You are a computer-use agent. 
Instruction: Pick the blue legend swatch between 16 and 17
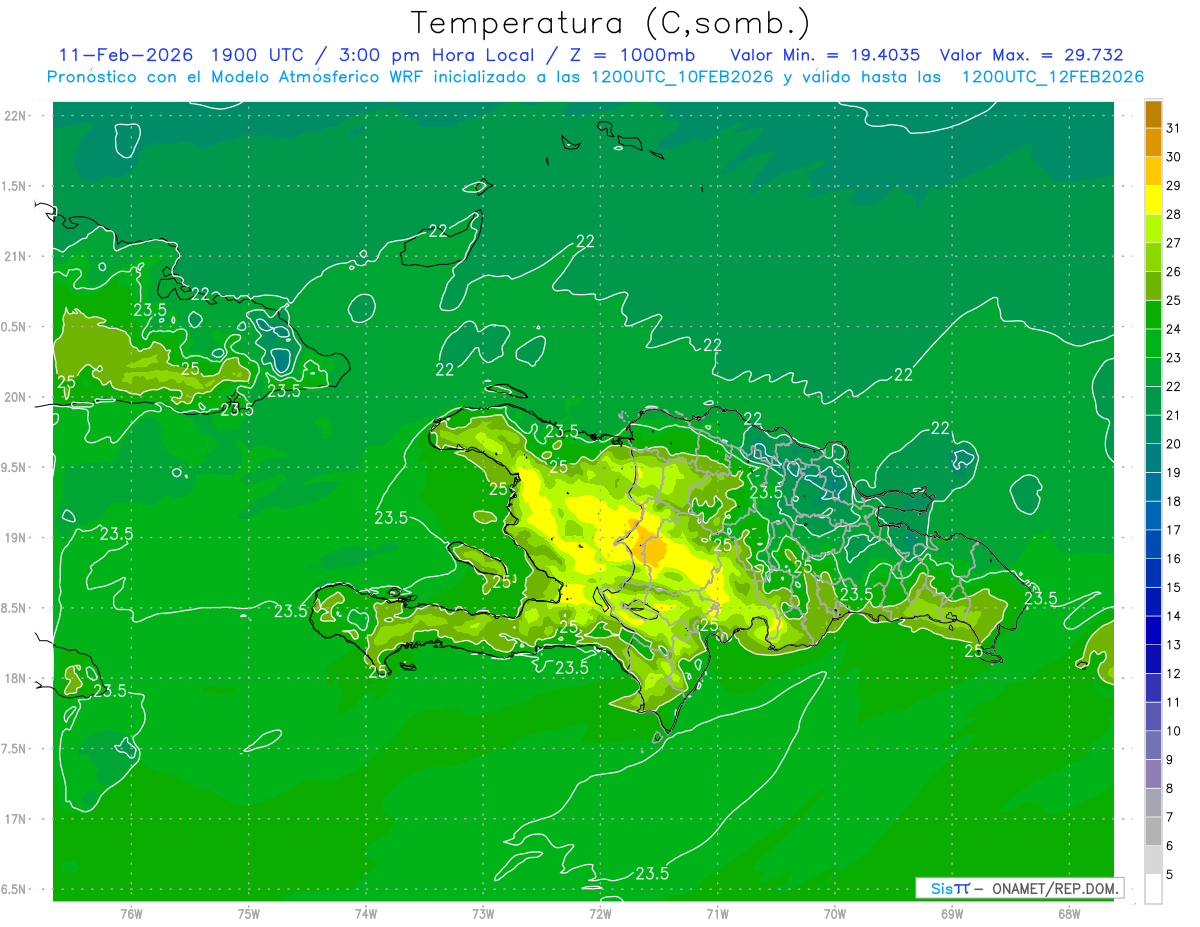click(x=1153, y=543)
